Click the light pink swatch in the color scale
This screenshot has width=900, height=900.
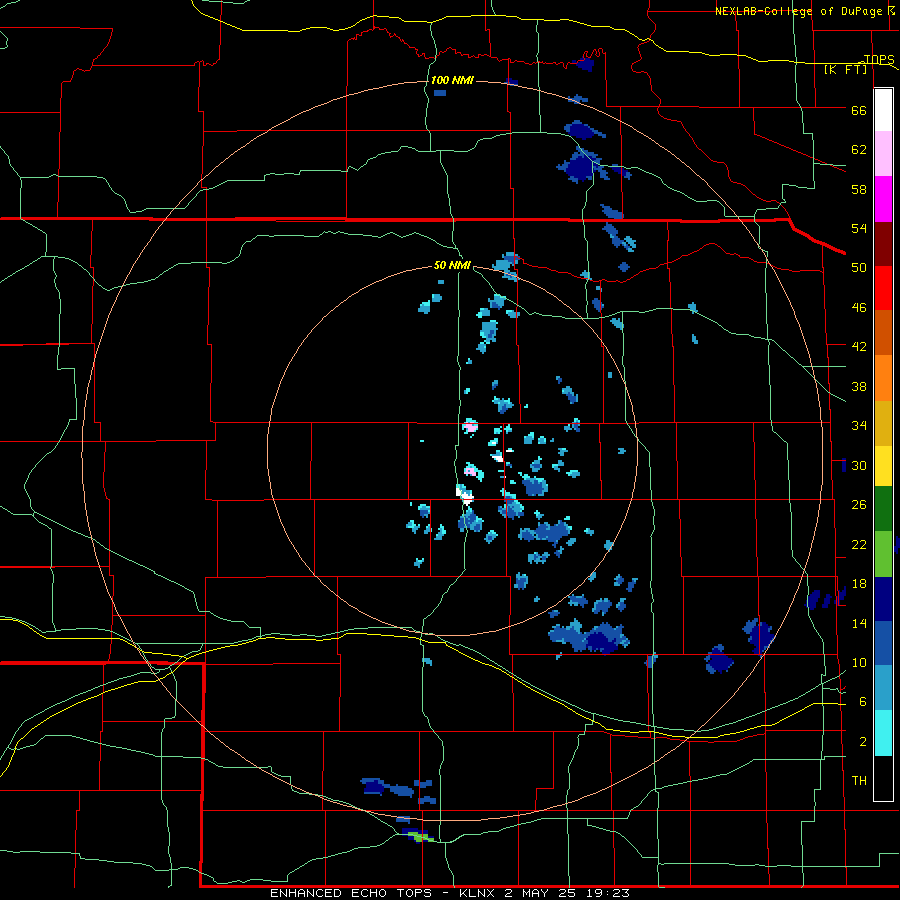883,153
